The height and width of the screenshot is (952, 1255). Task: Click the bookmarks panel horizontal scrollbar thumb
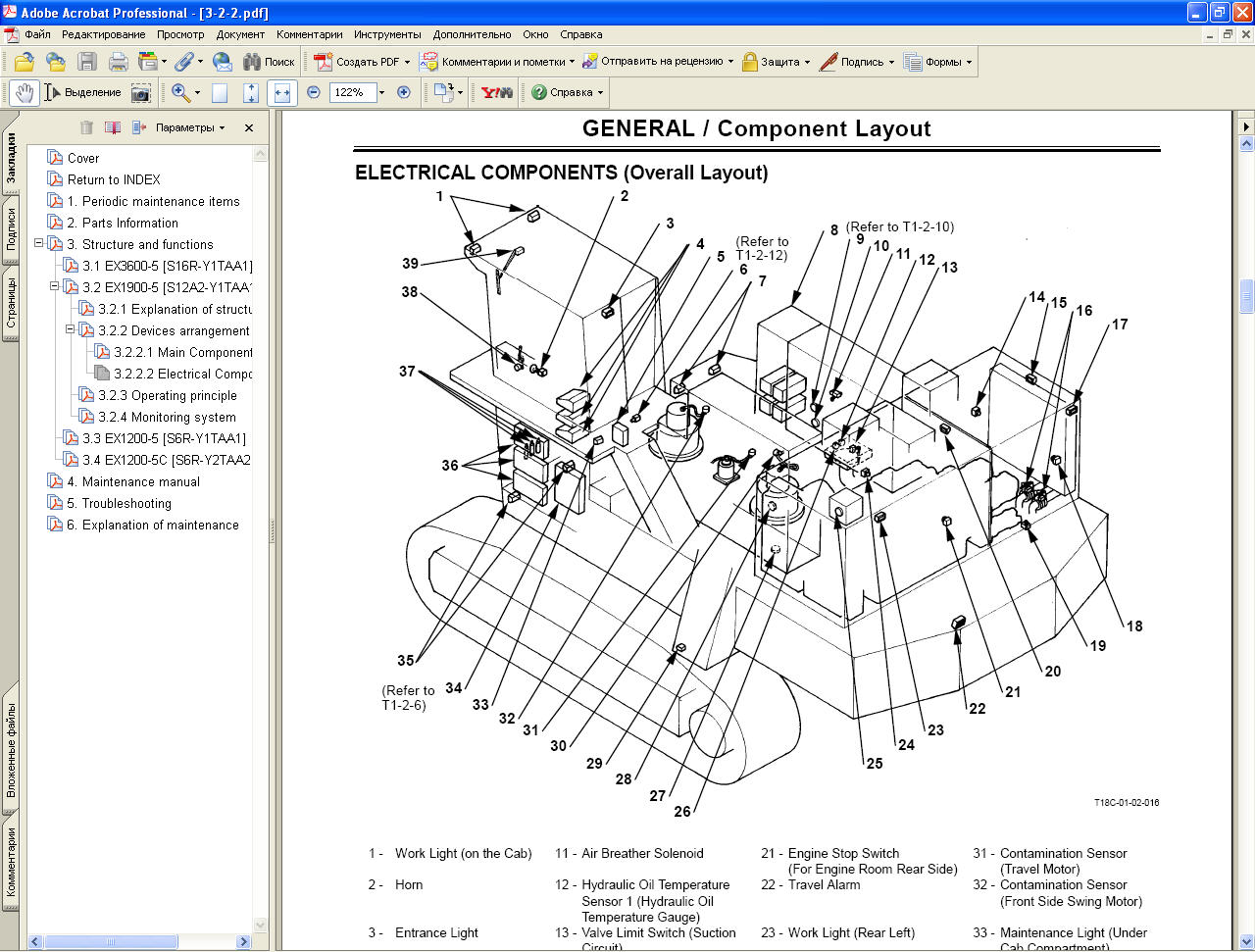point(111,941)
